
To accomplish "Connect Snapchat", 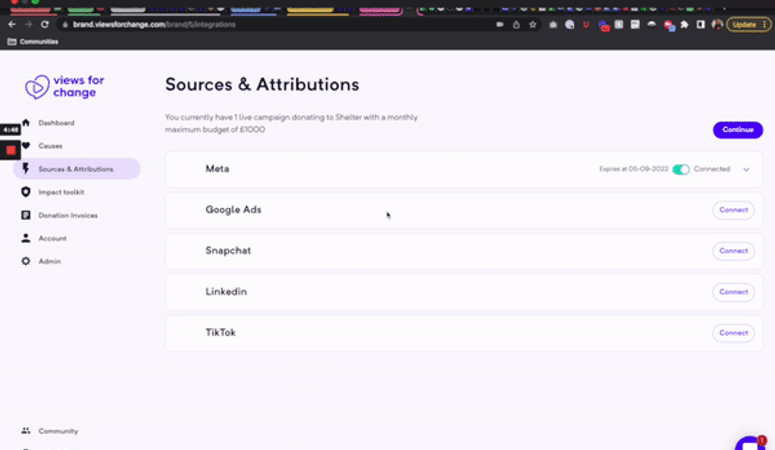I will coord(733,251).
